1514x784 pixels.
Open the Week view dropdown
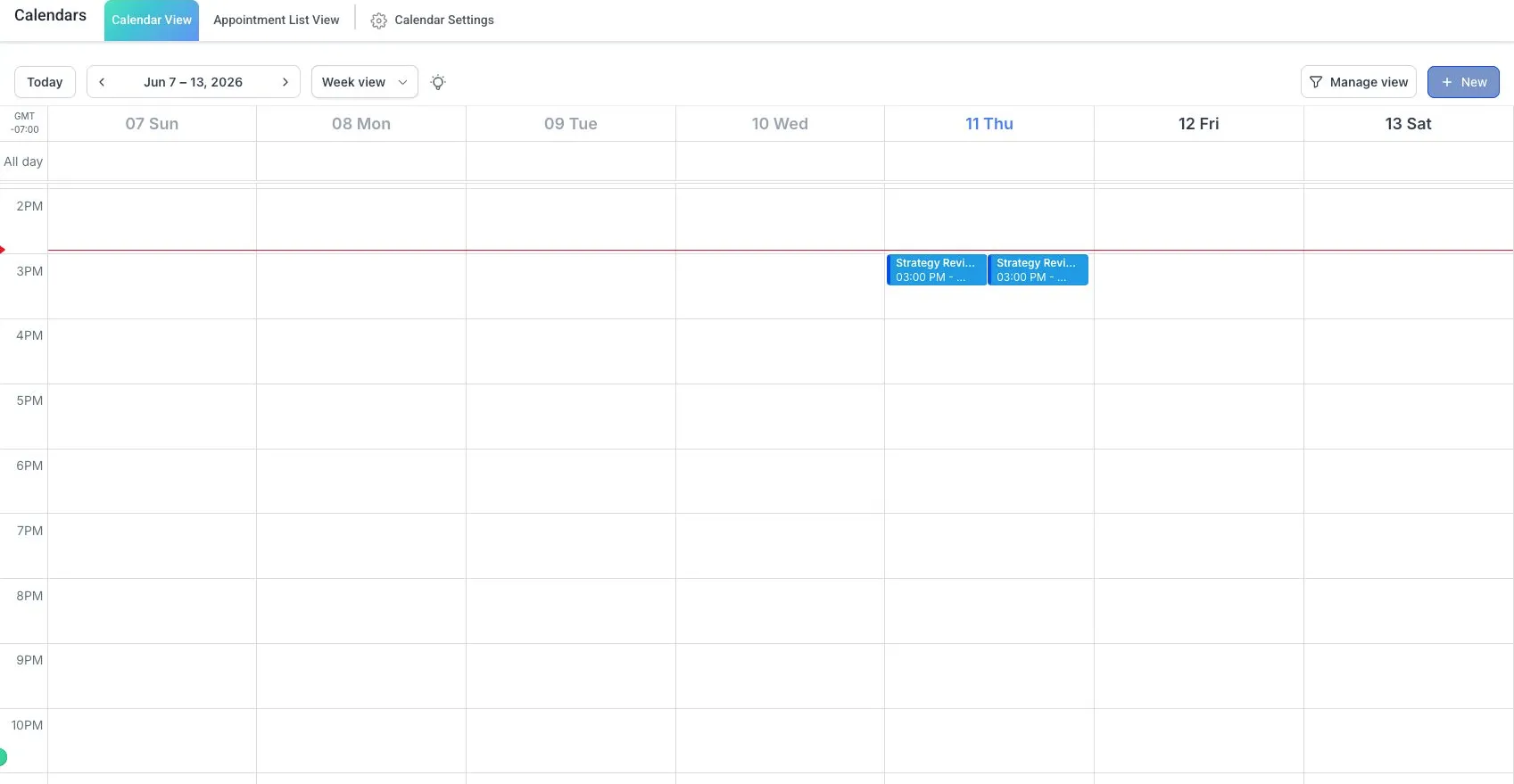365,82
